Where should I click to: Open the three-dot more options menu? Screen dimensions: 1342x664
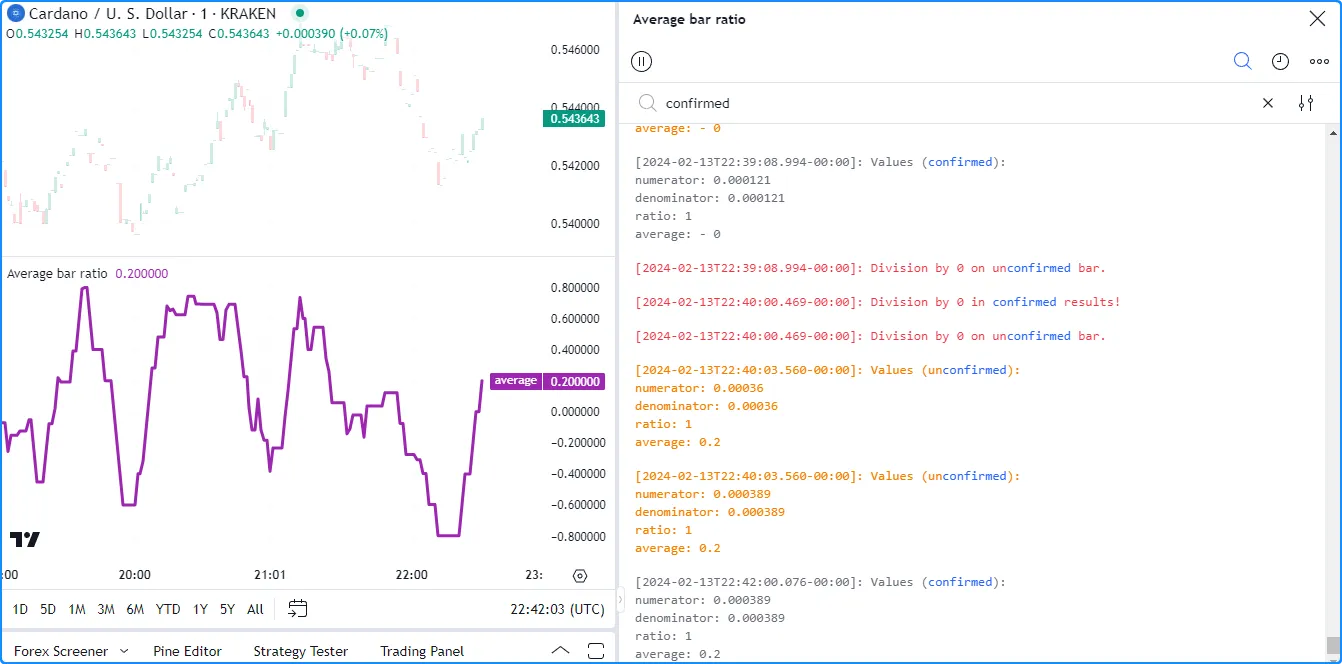tap(1319, 61)
